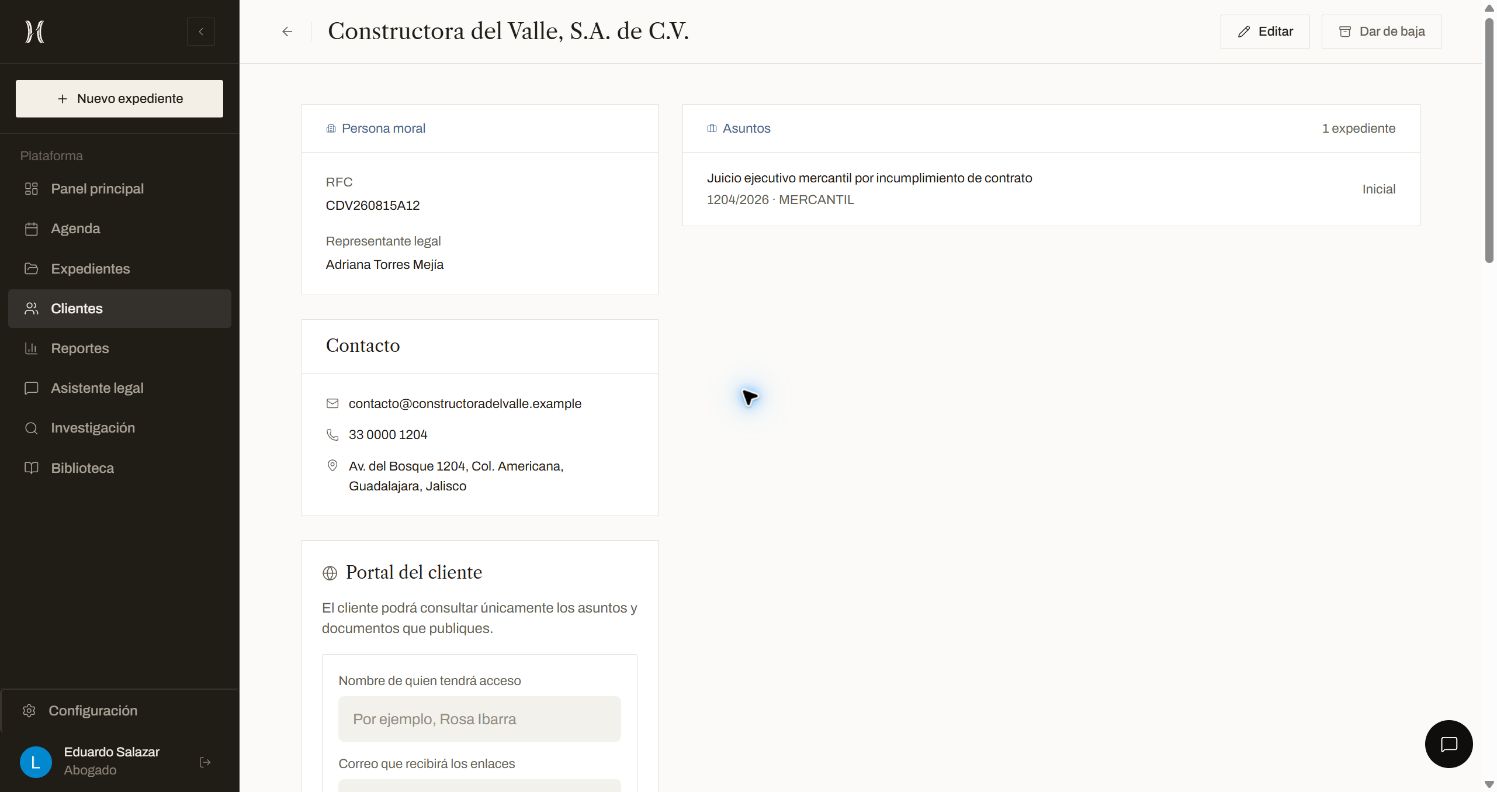Click the phone number 33 0000 1204
The height and width of the screenshot is (792, 1497).
click(388, 435)
